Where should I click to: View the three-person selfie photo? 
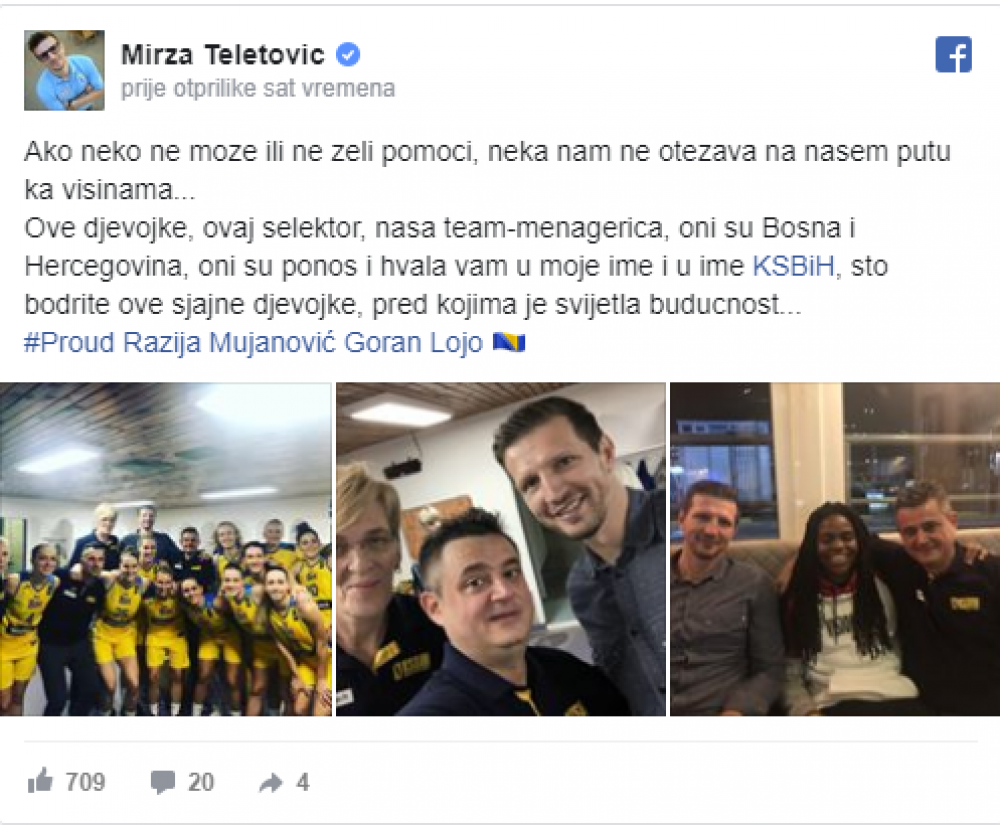(501, 549)
